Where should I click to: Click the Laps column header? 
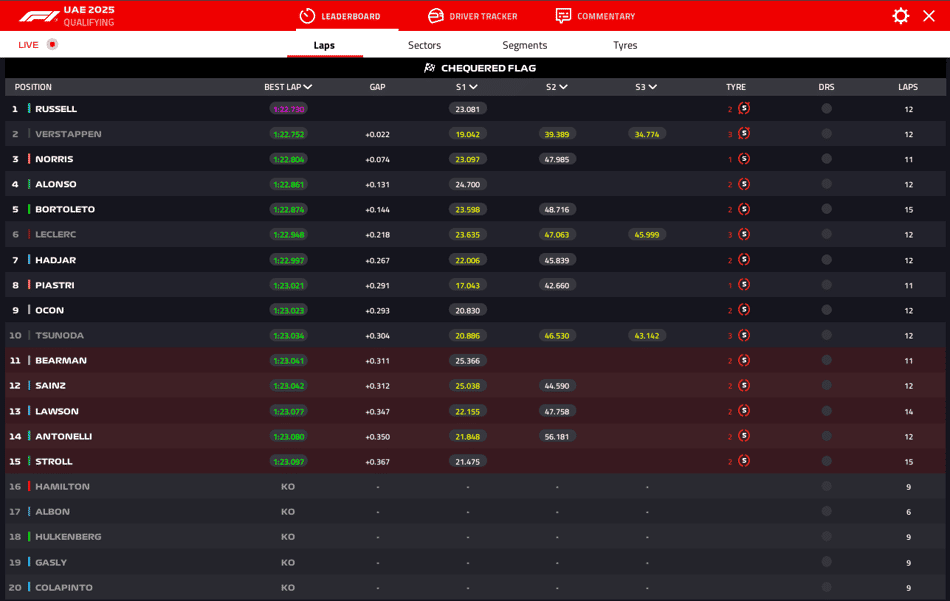click(908, 87)
